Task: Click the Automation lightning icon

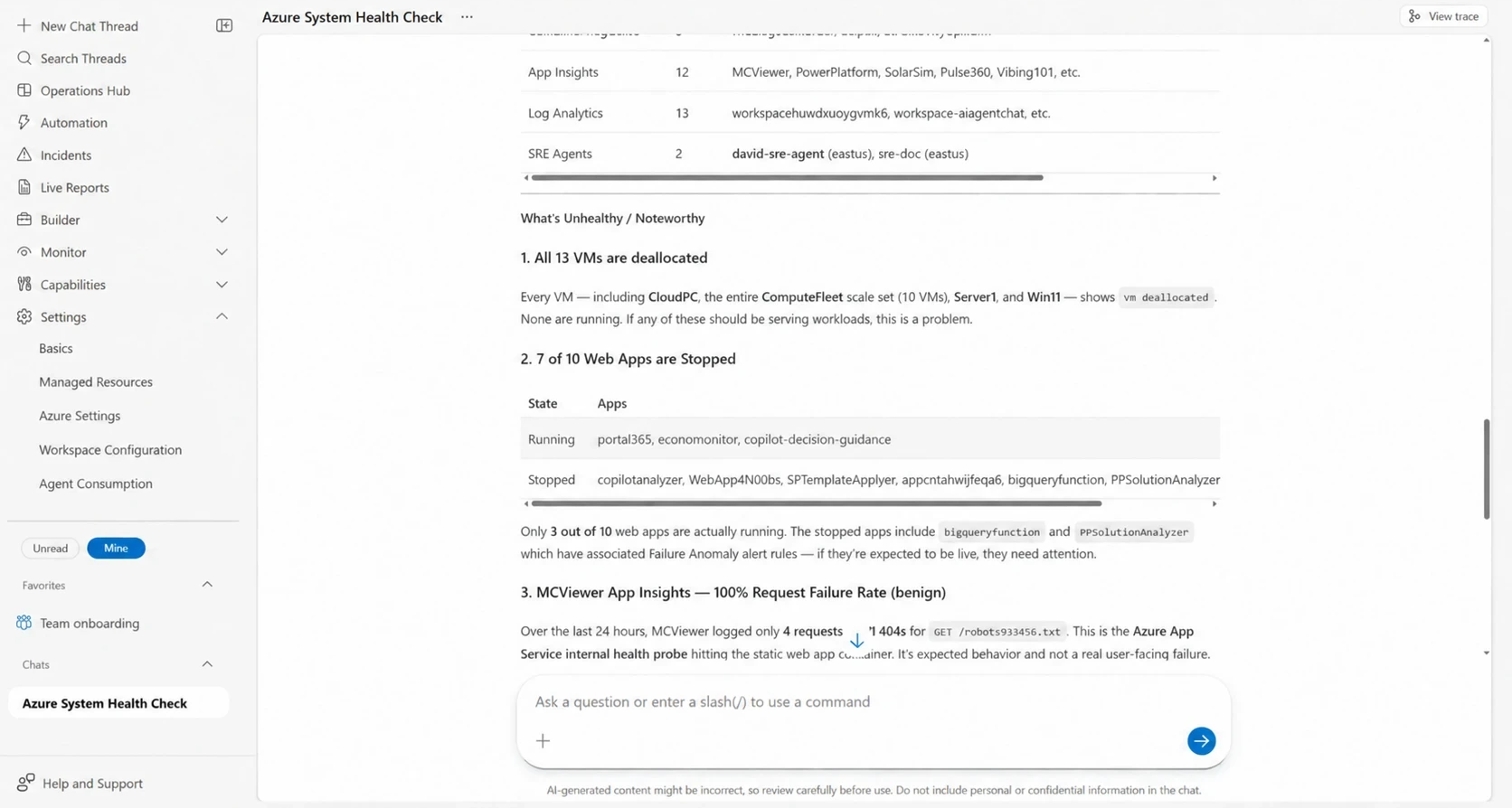Action: pos(24,122)
